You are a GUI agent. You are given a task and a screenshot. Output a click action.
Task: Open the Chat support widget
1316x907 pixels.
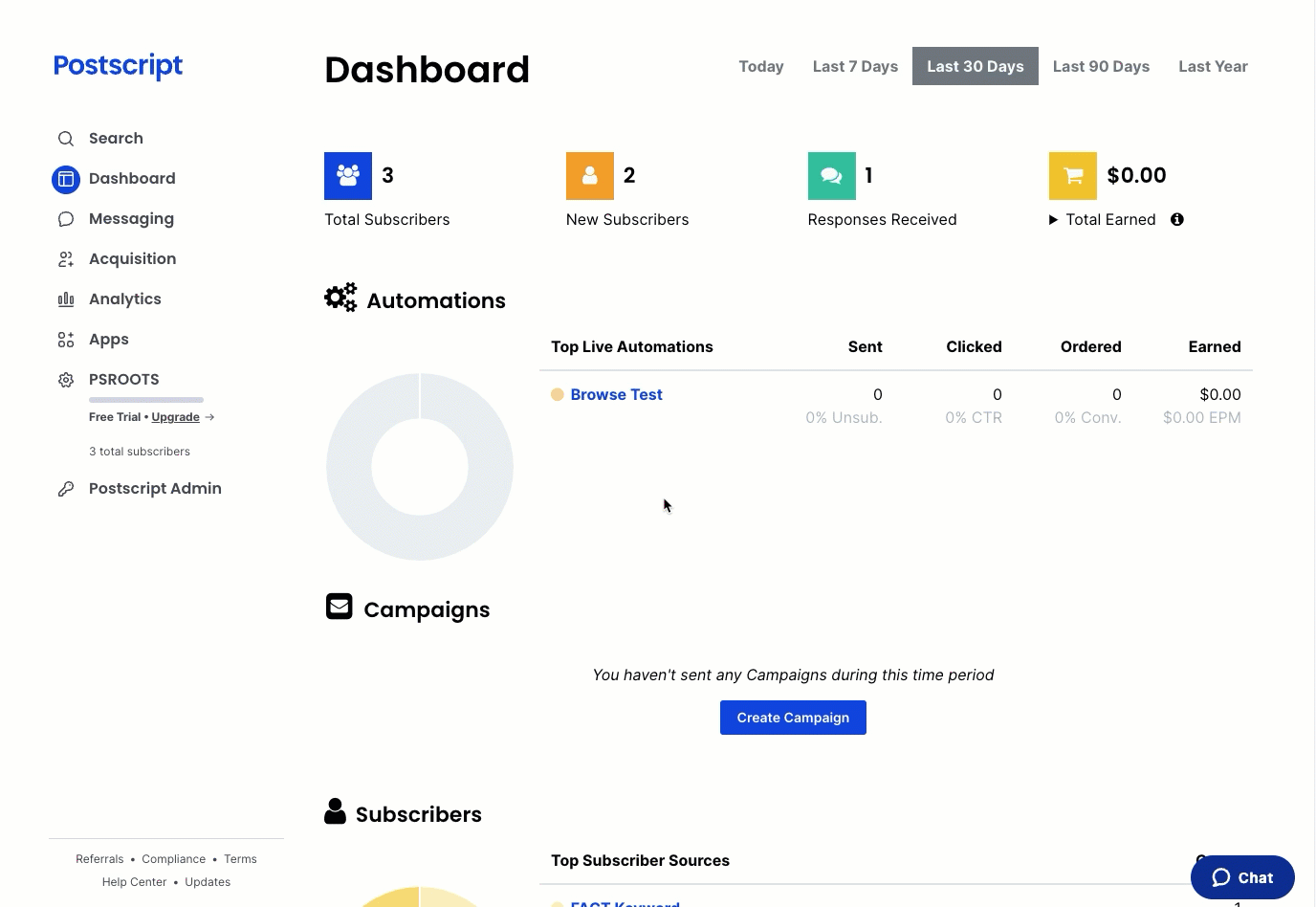pyautogui.click(x=1242, y=877)
